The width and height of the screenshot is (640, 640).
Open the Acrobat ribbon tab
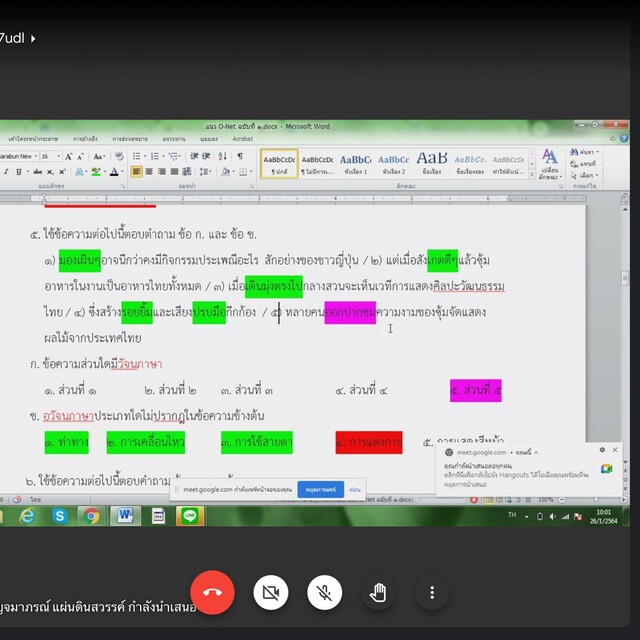(242, 139)
